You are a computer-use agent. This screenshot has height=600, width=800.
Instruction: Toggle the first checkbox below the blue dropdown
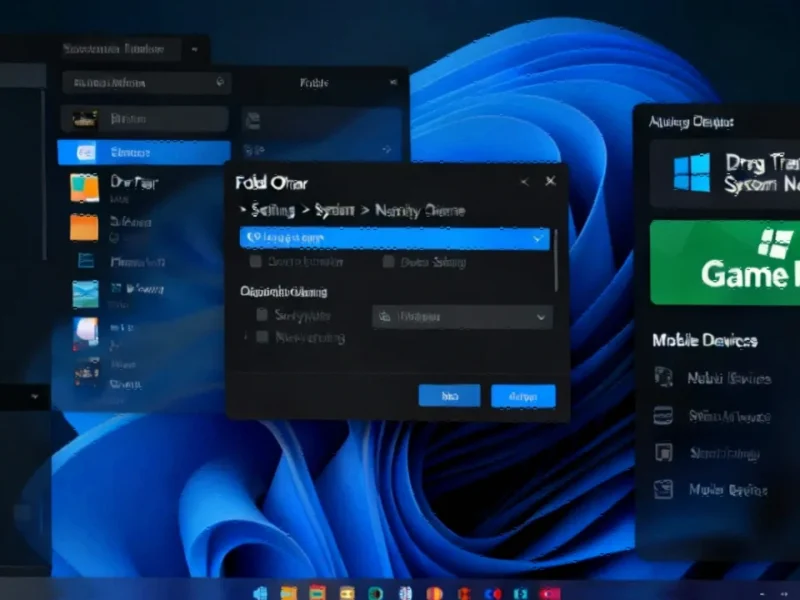(x=256, y=262)
